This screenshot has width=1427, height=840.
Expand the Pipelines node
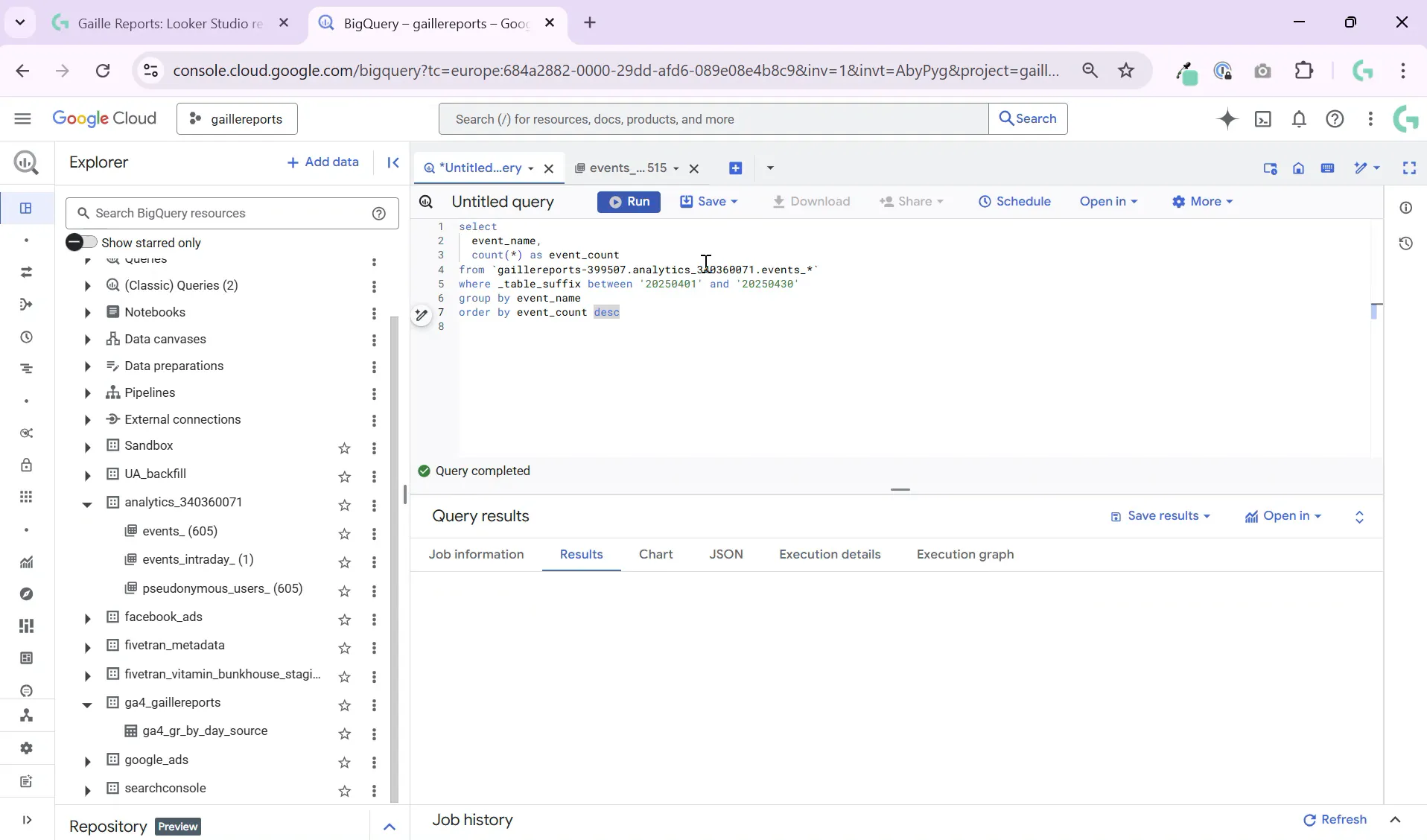click(87, 393)
